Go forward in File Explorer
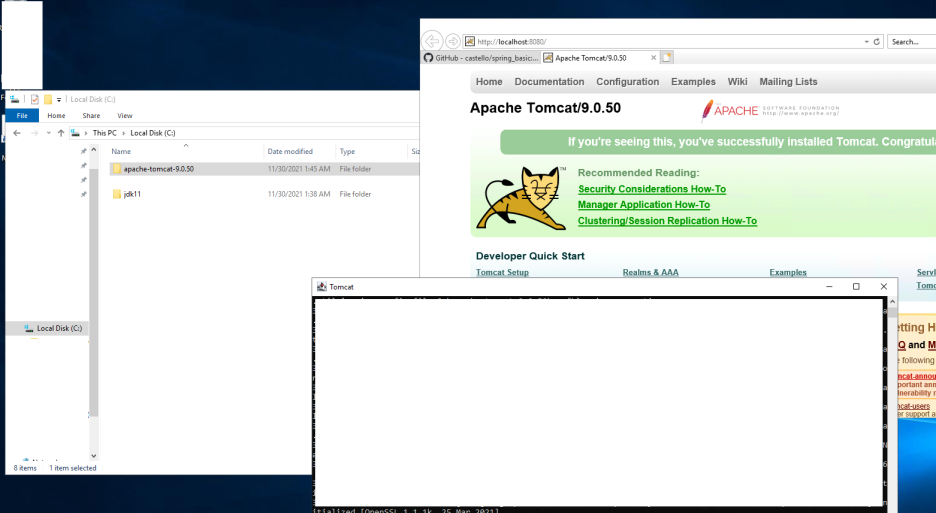This screenshot has width=936, height=513. (34, 133)
